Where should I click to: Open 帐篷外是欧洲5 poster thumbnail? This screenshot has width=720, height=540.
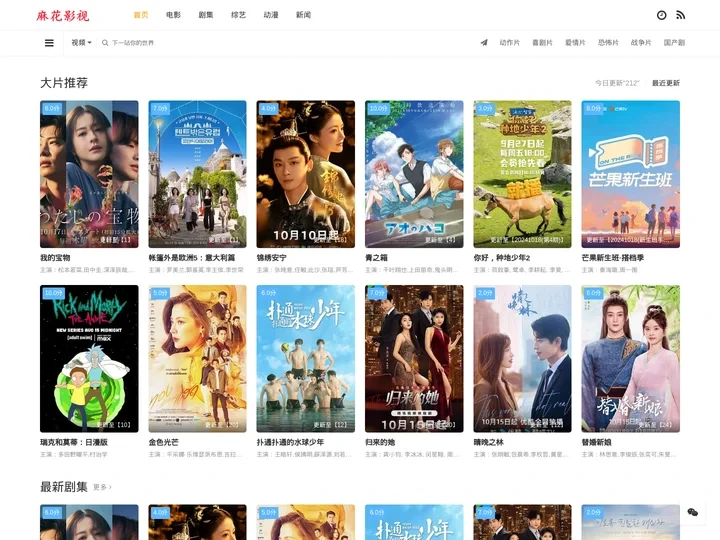pos(197,174)
